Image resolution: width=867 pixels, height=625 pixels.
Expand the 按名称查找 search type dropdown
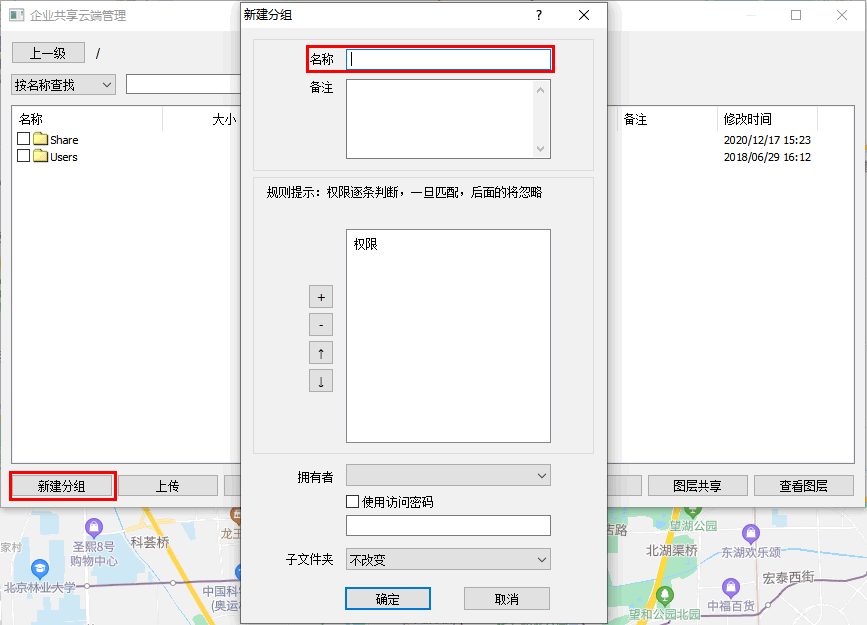tap(64, 85)
